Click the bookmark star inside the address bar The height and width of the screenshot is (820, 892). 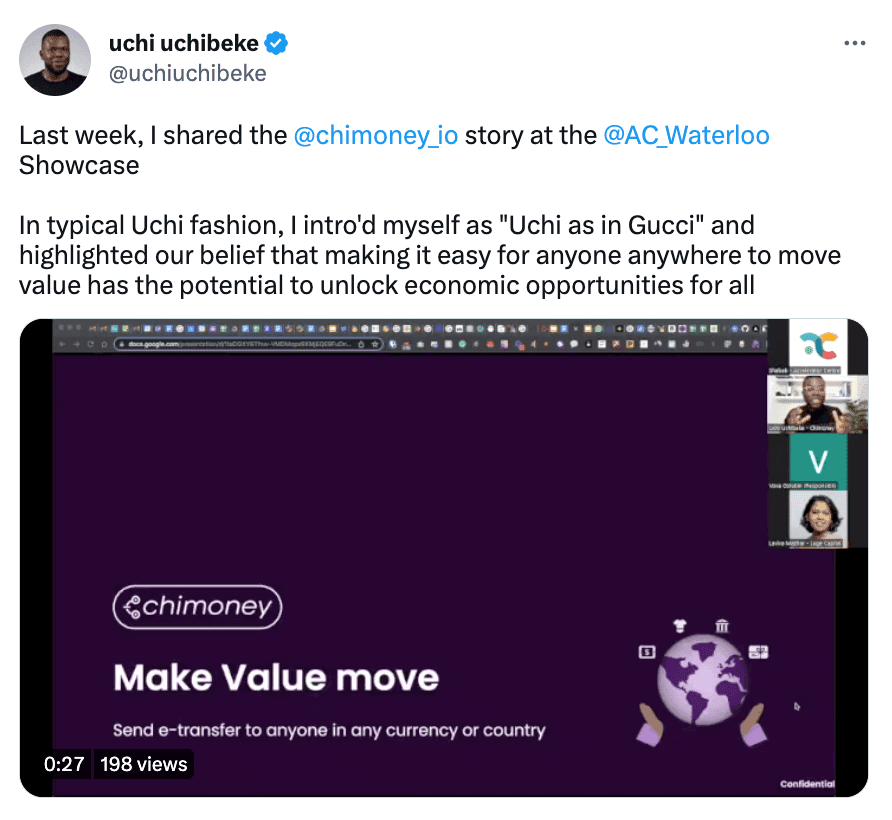374,343
